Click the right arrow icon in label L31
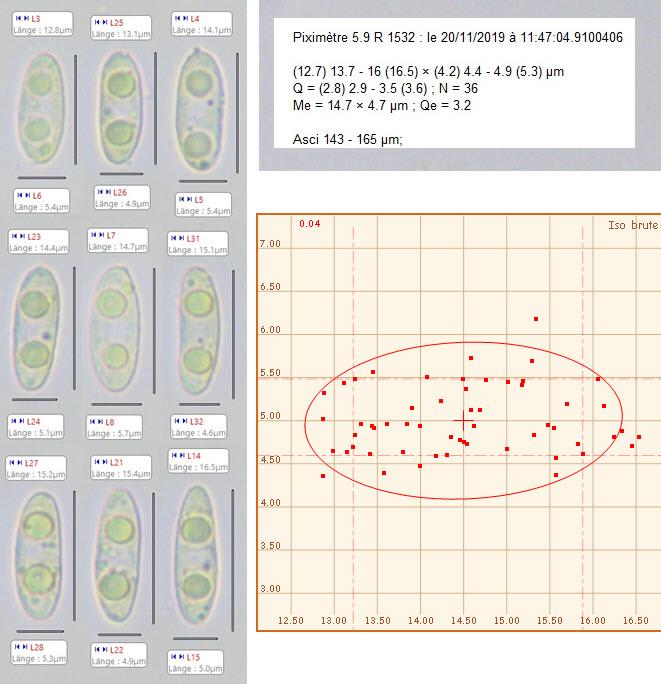Viewport: 661px width, 684px height. point(182,238)
